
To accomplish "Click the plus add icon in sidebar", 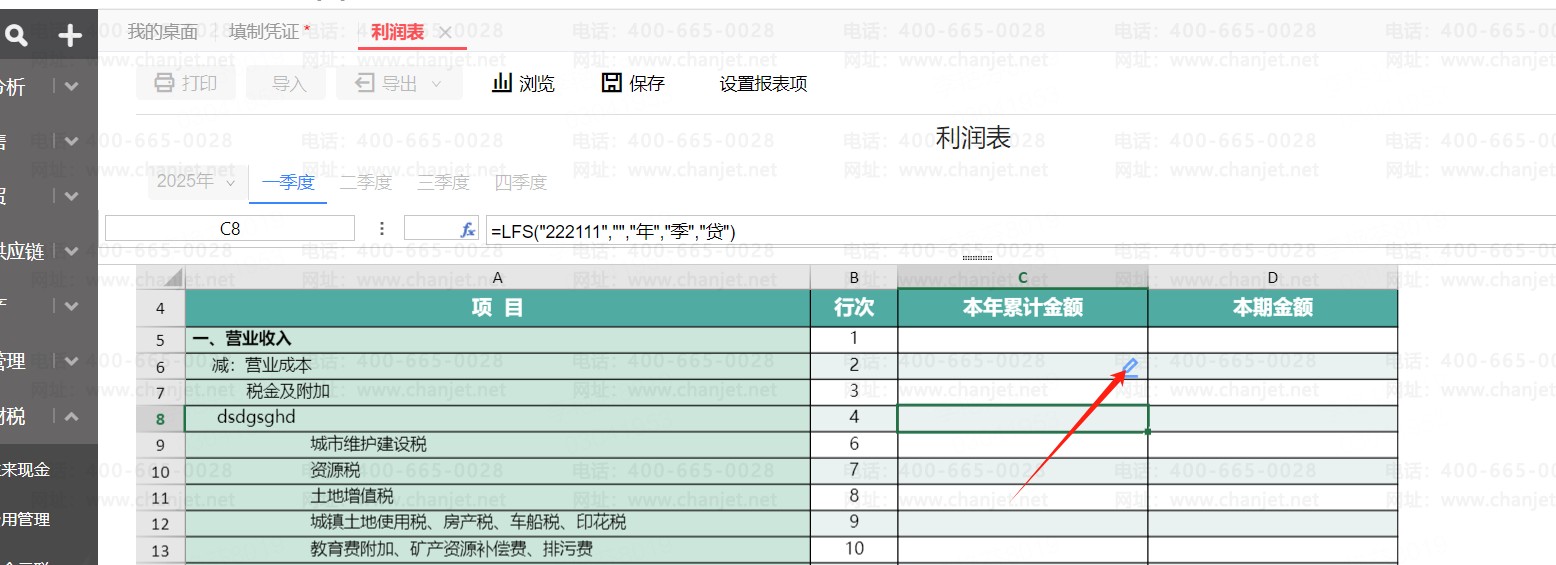I will [x=69, y=37].
